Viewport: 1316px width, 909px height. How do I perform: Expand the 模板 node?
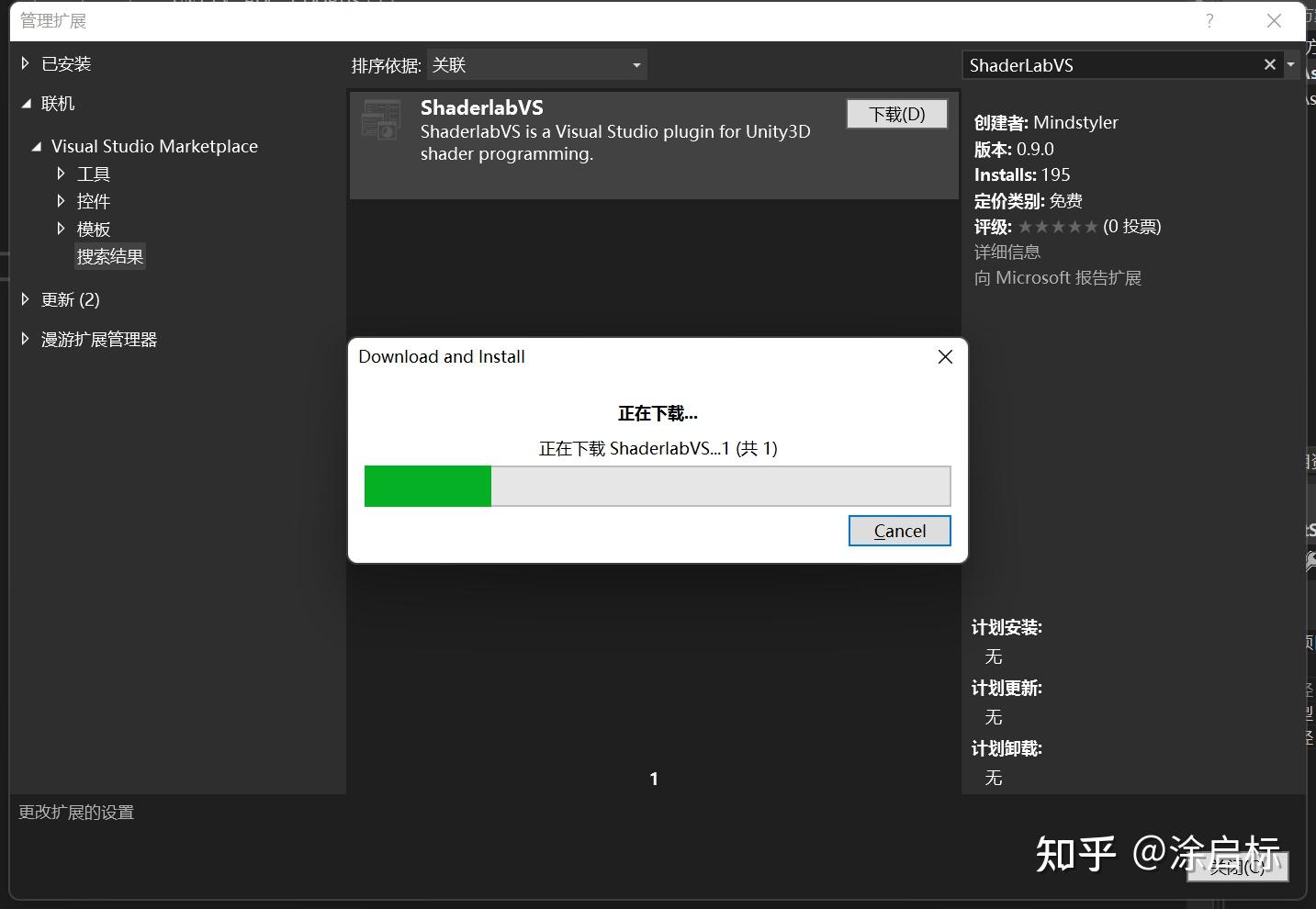coord(61,229)
